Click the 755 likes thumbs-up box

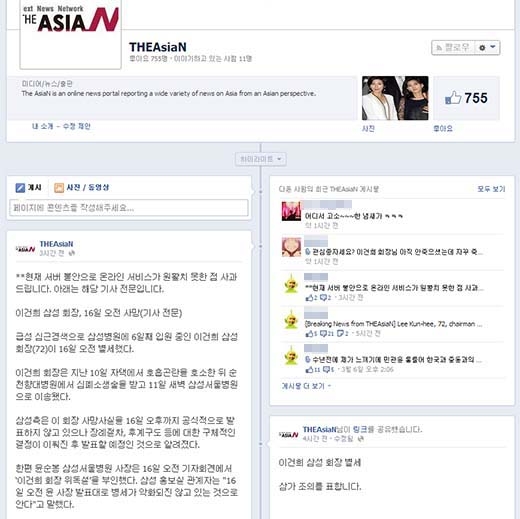[x=466, y=98]
